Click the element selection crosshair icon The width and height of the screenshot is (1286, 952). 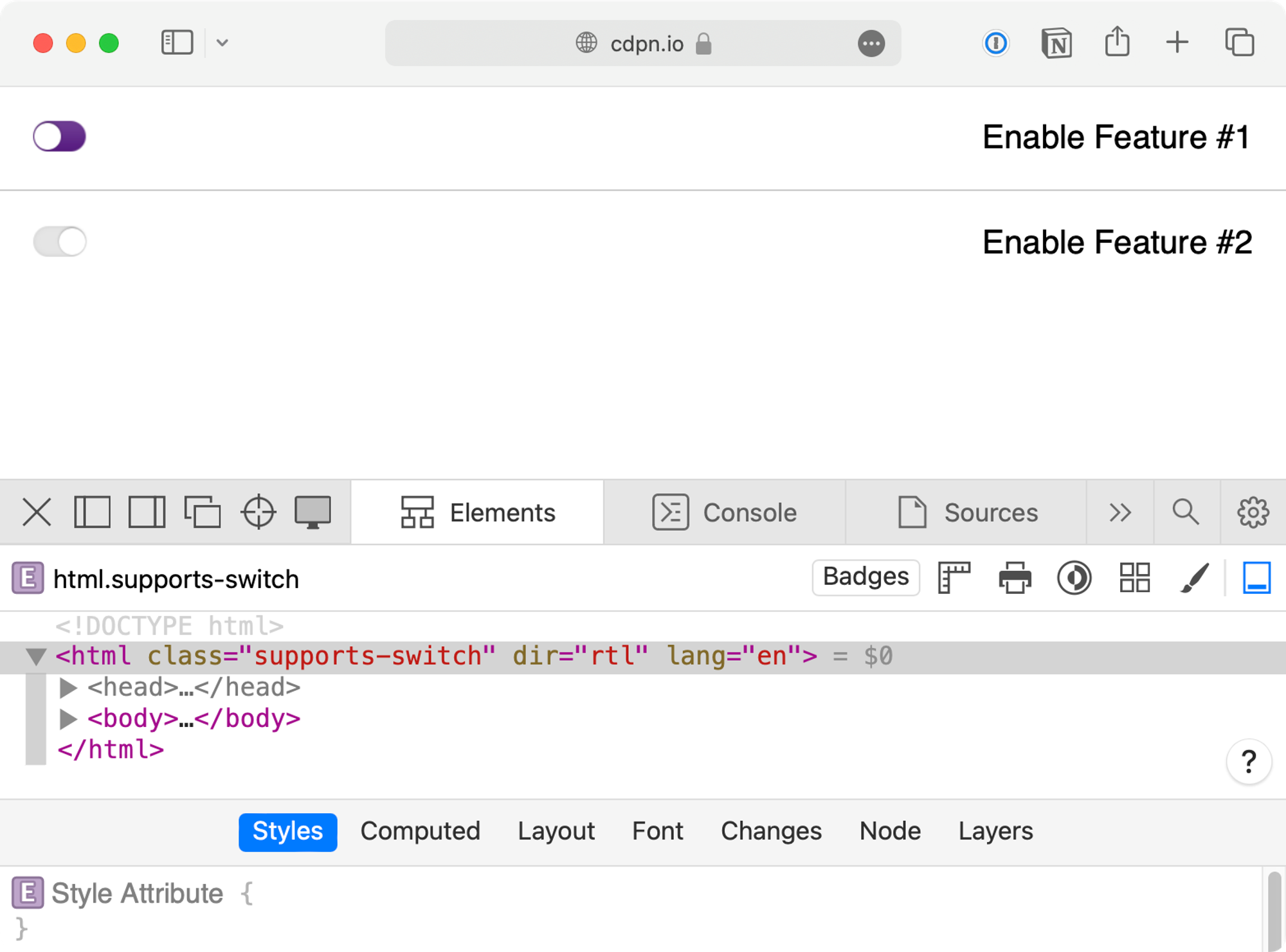[x=258, y=512]
